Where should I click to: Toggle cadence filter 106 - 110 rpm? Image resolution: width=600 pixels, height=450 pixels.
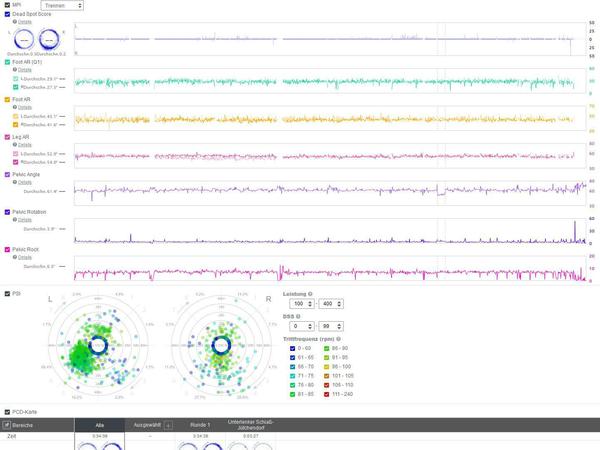click(327, 385)
